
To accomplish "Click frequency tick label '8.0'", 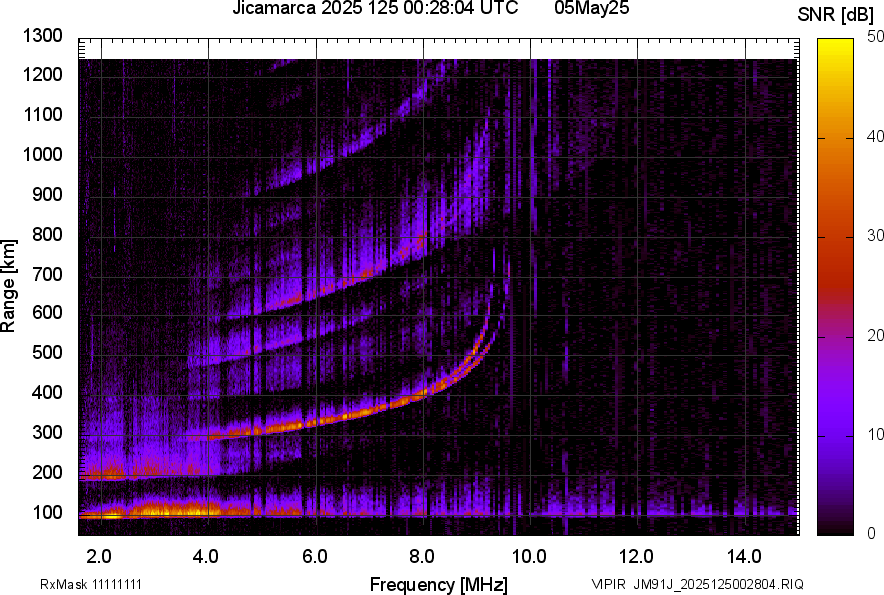I will (x=421, y=557).
